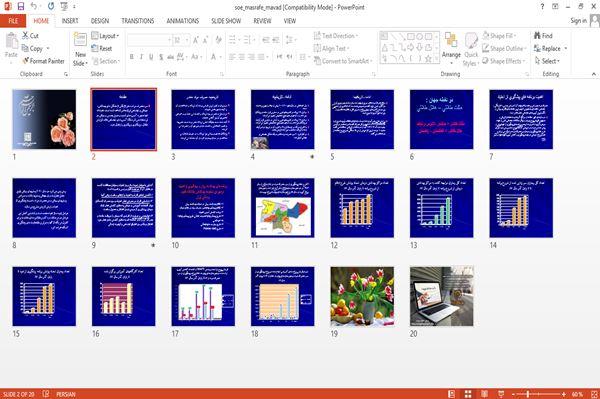Viewport: 600px width, 399px height.
Task: Click the Copy button
Action: (x=33, y=48)
